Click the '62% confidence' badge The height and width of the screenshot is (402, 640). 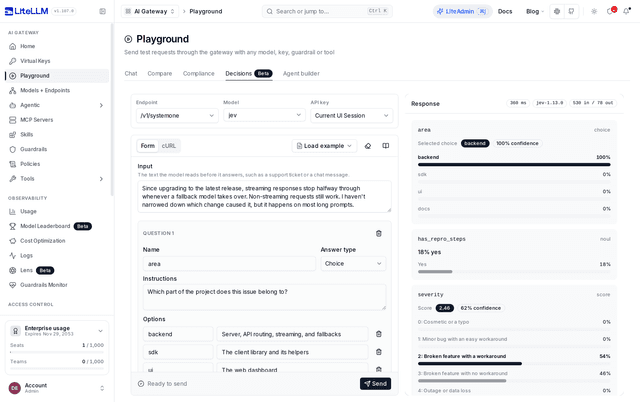tap(481, 308)
